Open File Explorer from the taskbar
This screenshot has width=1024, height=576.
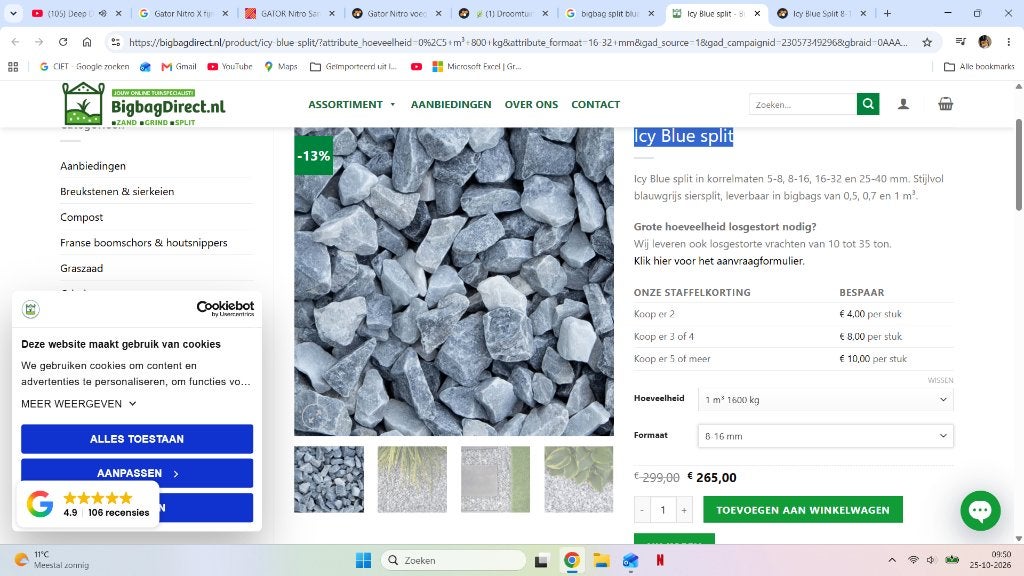(601, 560)
